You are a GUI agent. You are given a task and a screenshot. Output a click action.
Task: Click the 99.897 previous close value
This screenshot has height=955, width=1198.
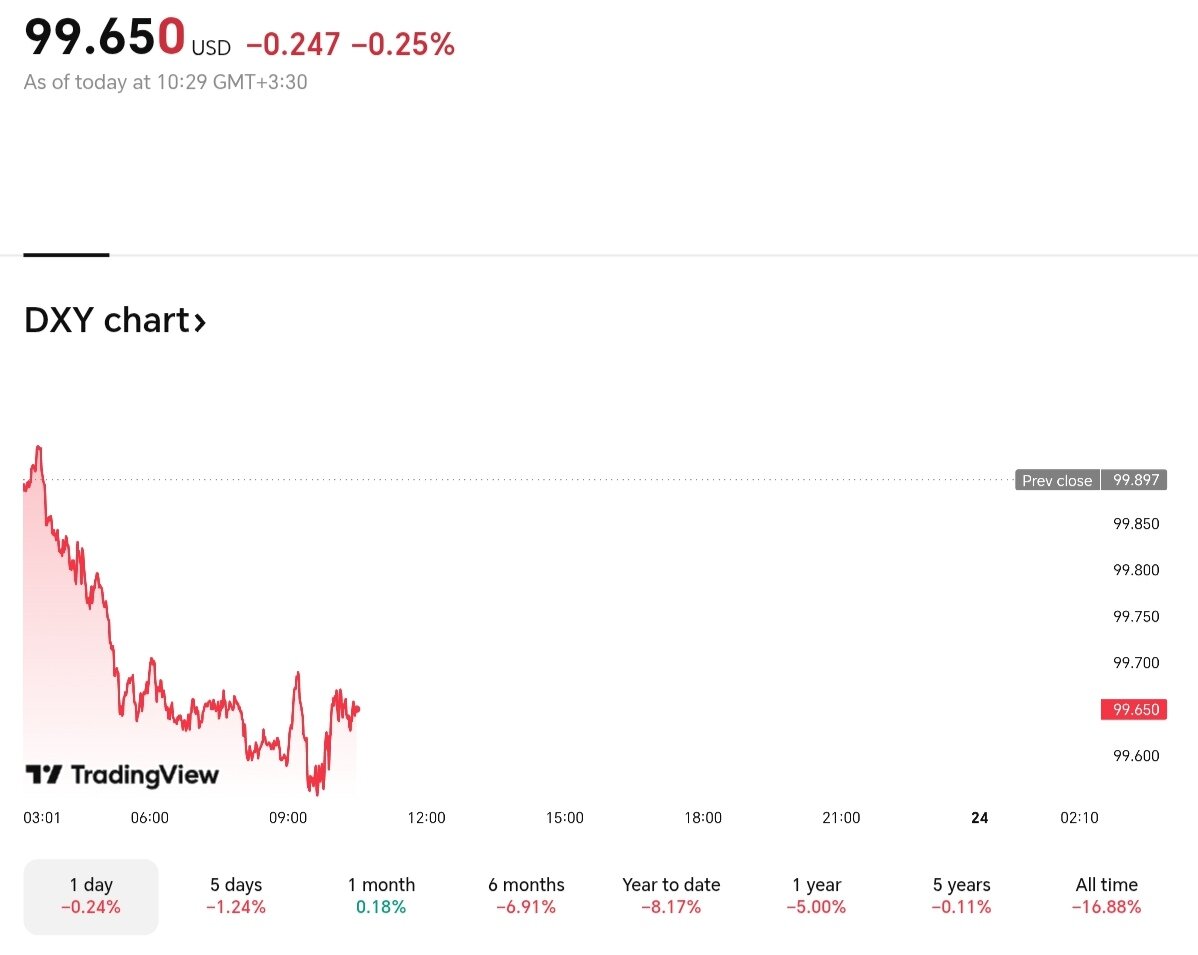(1136, 481)
